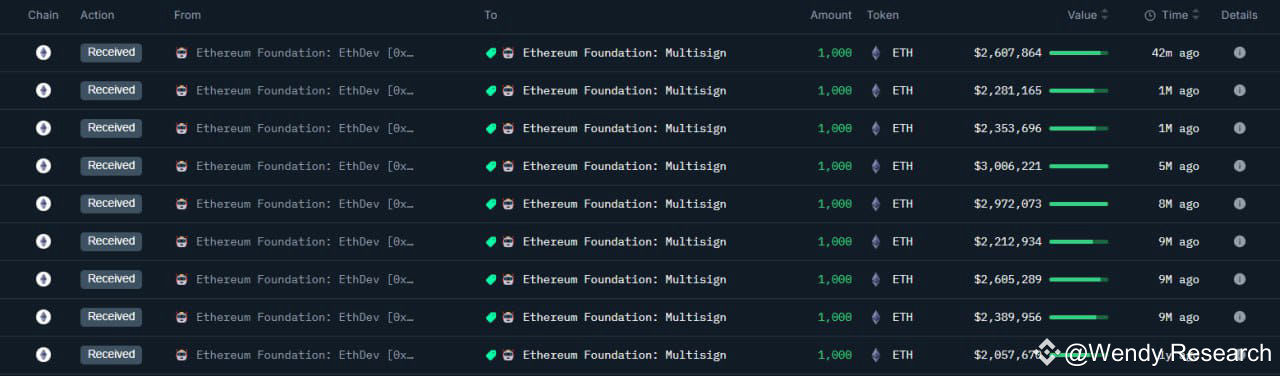Screen dimensions: 1280x376
Task: Open Ethereum Foundation: Multisign in $2,605,289 row
Action: pyautogui.click(x=624, y=279)
